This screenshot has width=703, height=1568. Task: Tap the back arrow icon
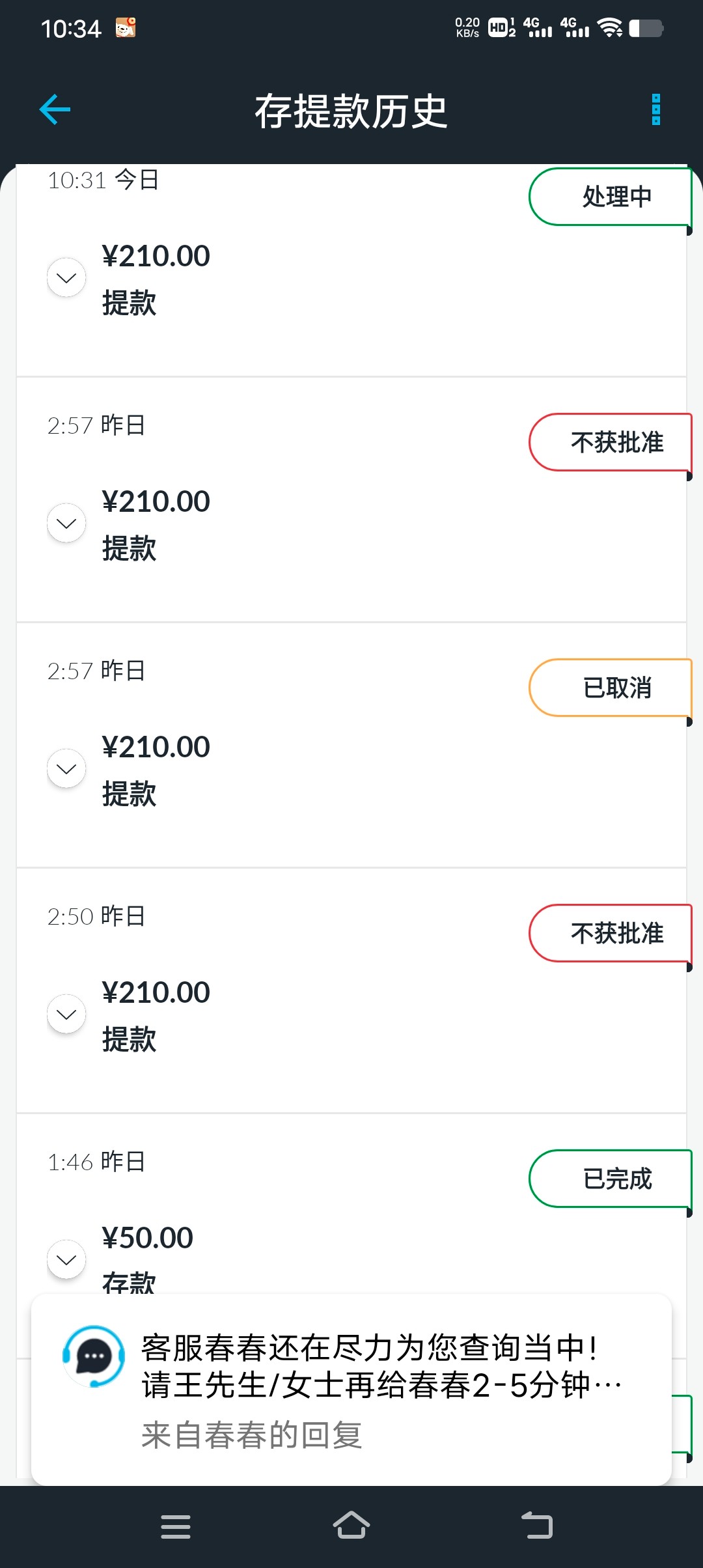coord(55,109)
